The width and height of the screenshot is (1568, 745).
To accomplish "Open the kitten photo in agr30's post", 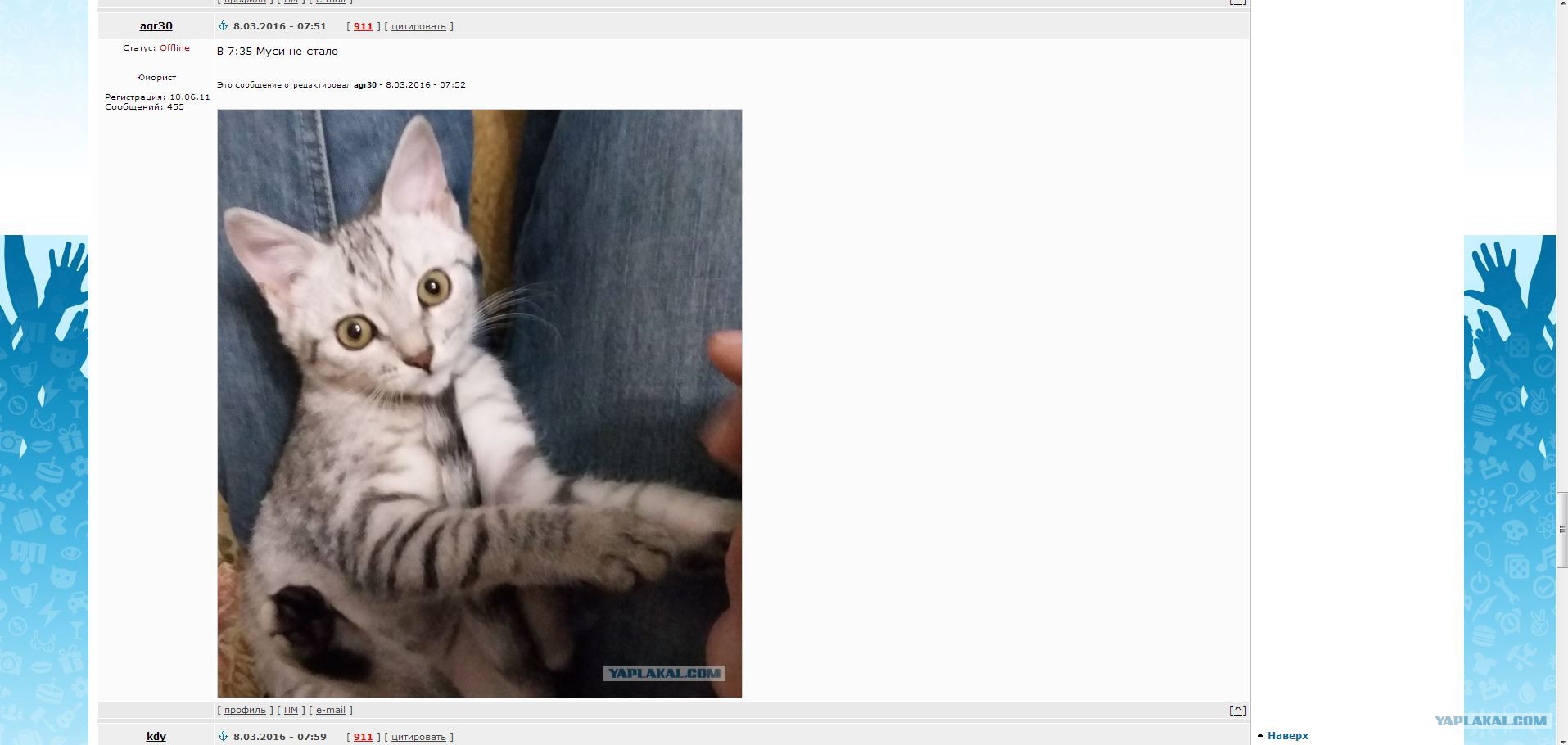I will pyautogui.click(x=480, y=404).
